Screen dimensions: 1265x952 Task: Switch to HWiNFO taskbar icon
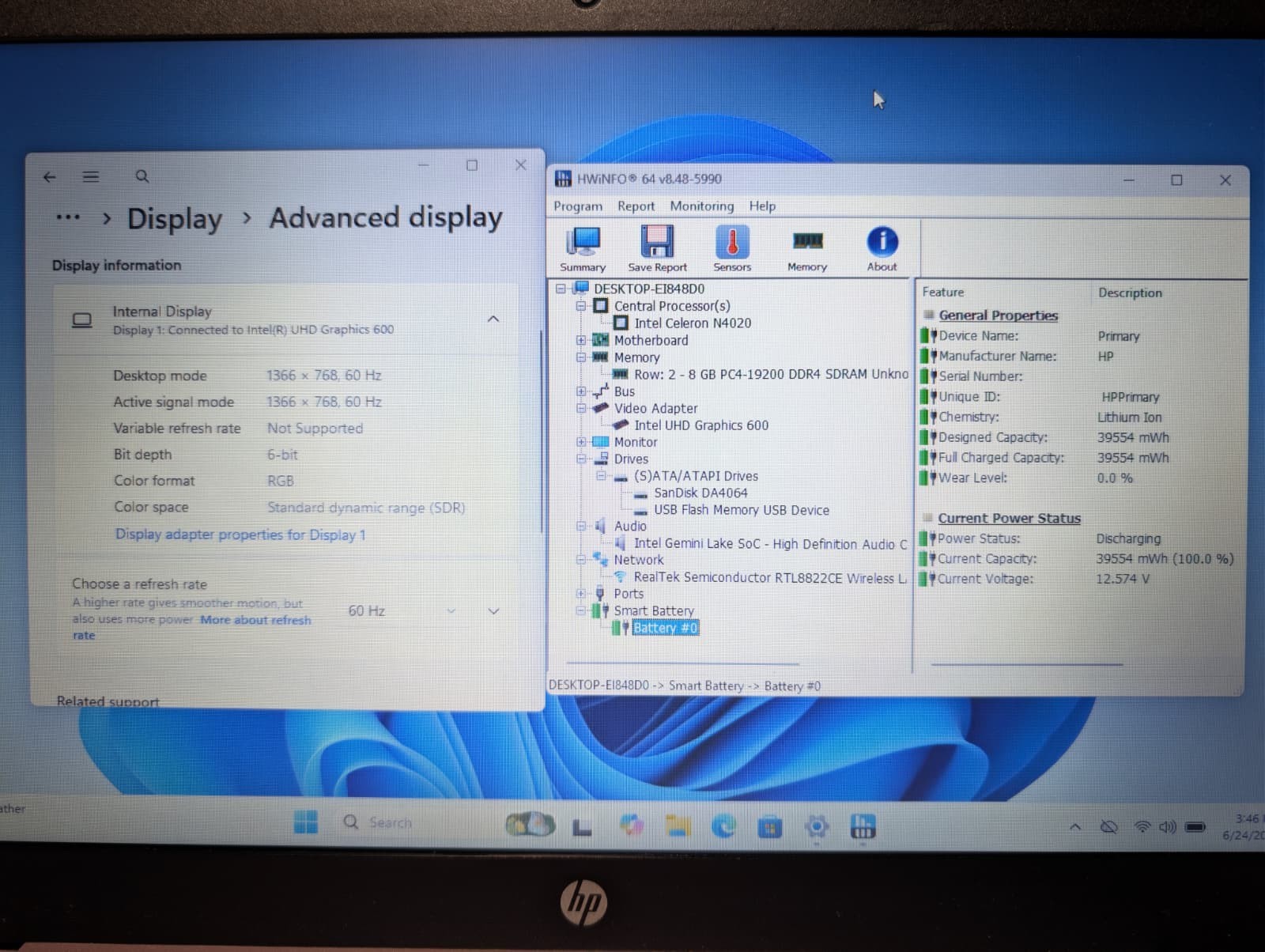click(862, 827)
